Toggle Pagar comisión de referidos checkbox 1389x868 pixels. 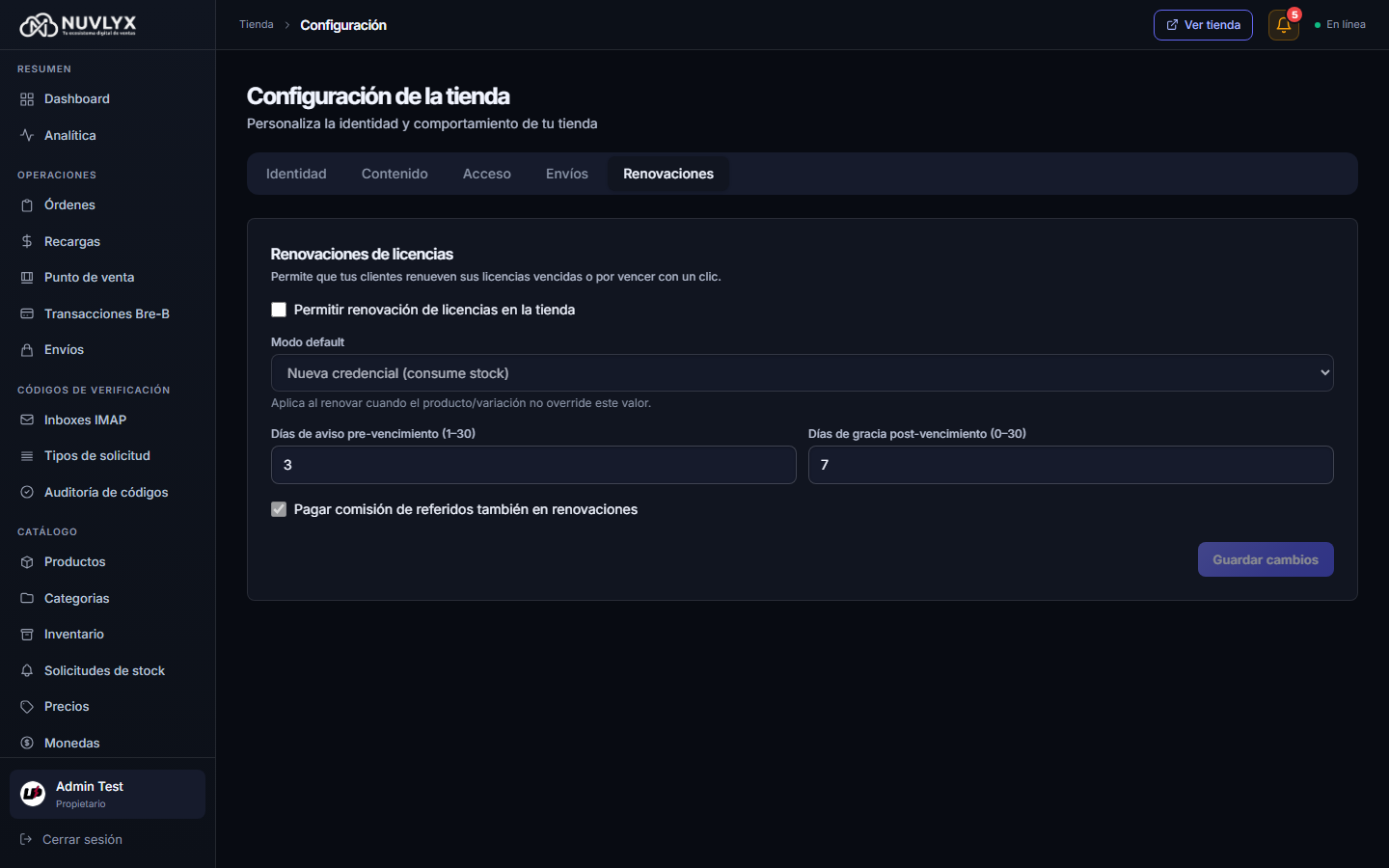pyautogui.click(x=279, y=509)
